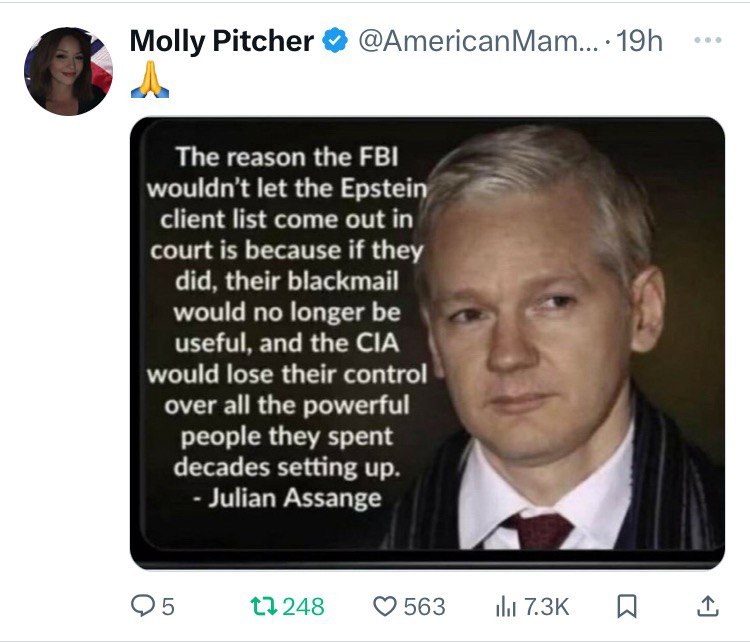
Task: Like the post with the heart icon
Action: (385, 606)
